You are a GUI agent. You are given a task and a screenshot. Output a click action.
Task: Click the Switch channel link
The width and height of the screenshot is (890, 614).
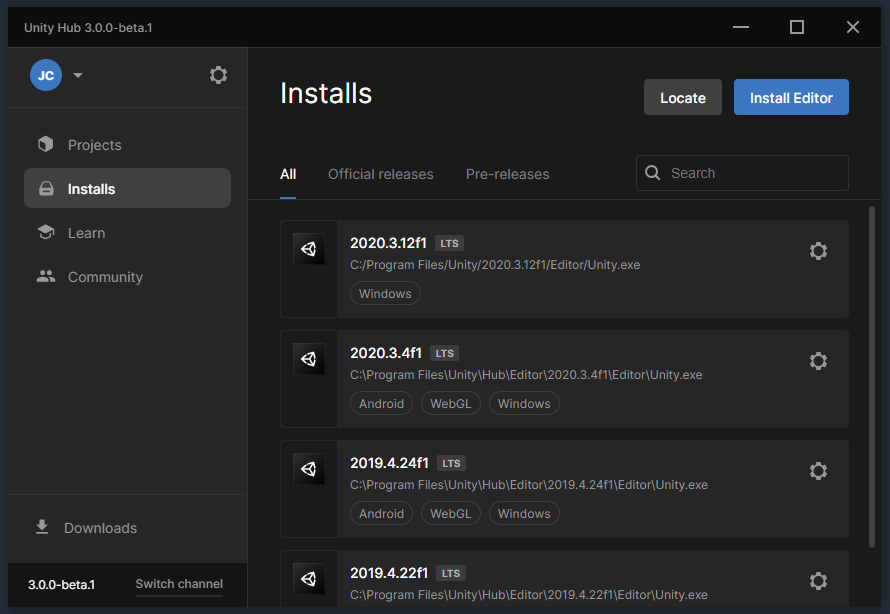[x=179, y=584]
